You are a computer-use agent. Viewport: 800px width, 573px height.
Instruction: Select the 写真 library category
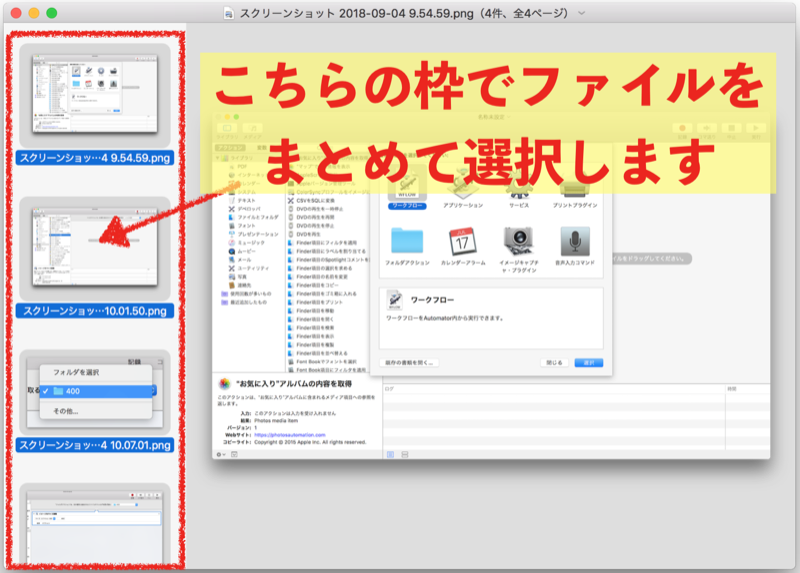click(x=237, y=277)
